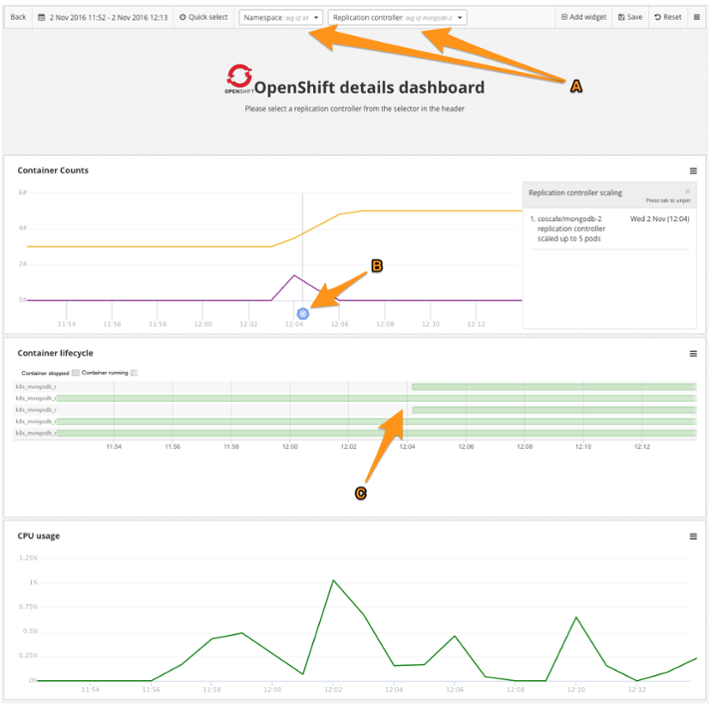This screenshot has width=711, height=706.
Task: Open the Container lifecycle widget menu icon
Action: [693, 354]
